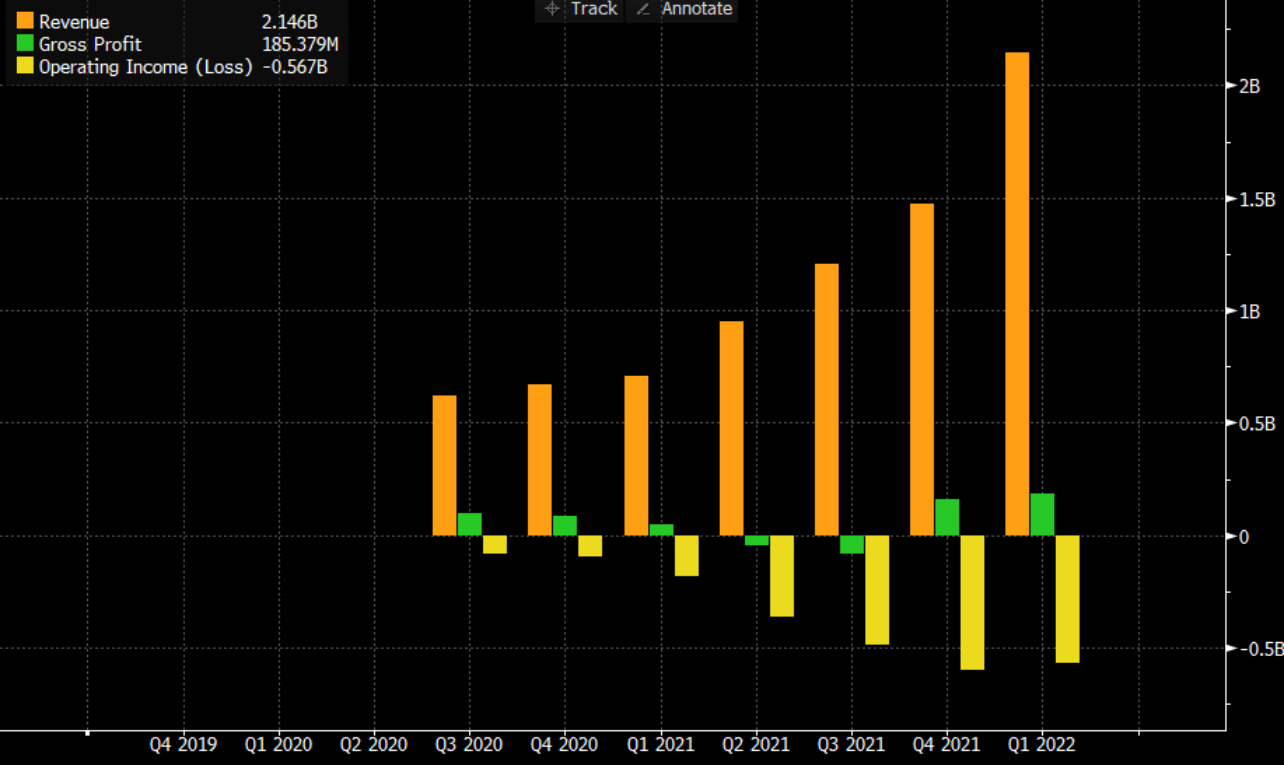
Task: Click the Q4 2021 orange revenue bar
Action: pos(922,370)
